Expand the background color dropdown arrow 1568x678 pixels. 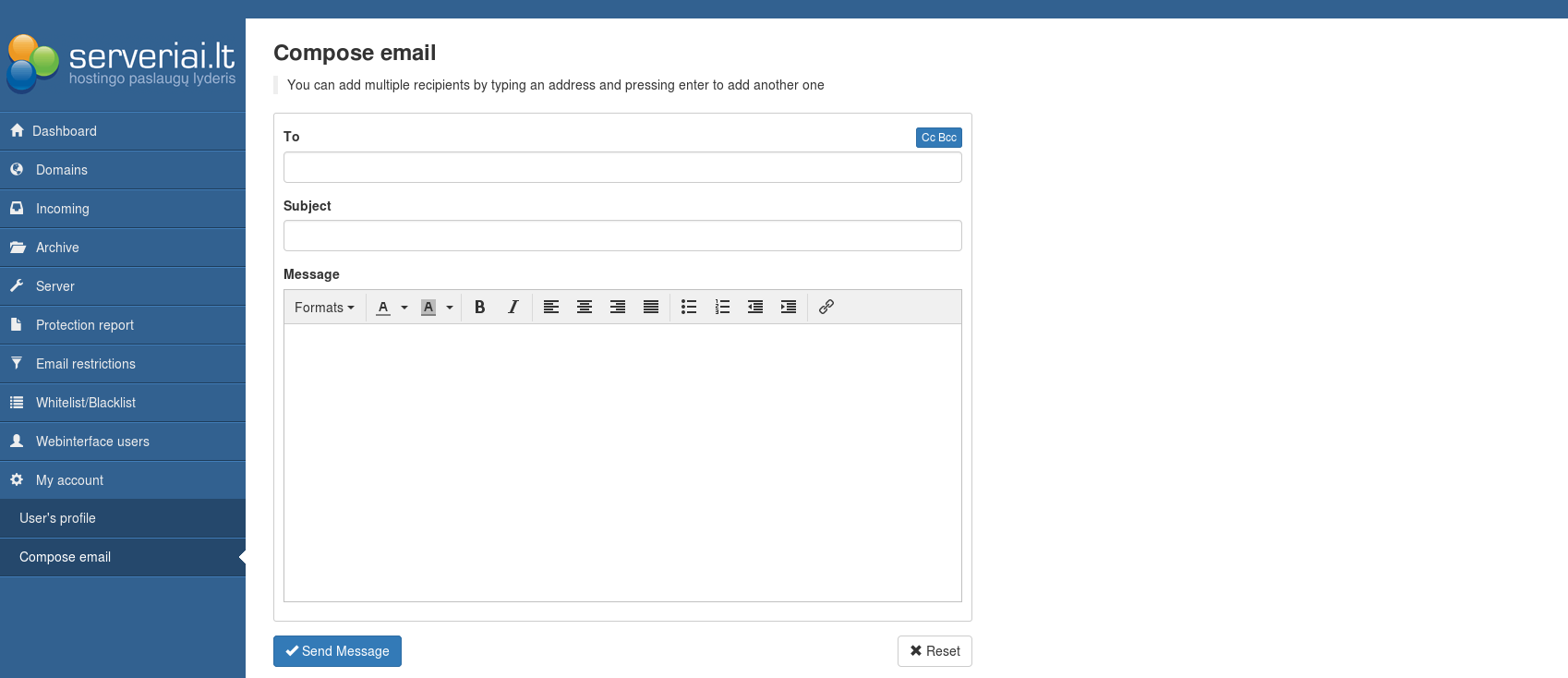pos(450,308)
